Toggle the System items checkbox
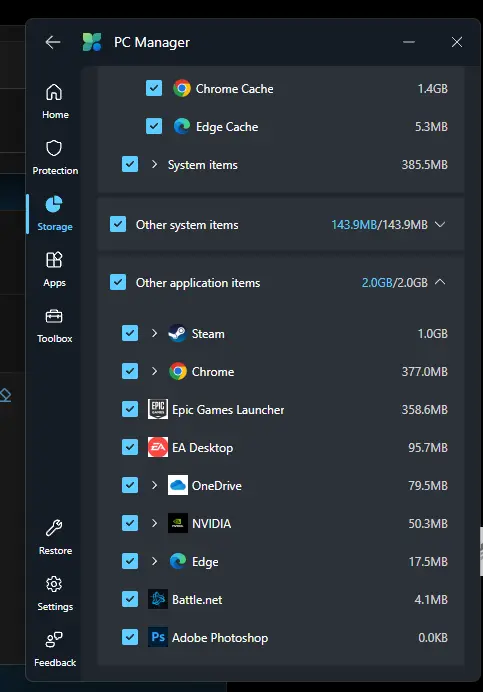The image size is (483, 692). point(130,164)
